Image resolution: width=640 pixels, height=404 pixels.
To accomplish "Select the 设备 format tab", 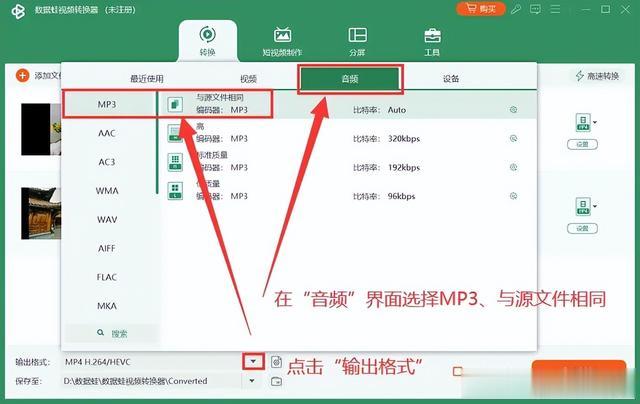I will [451, 78].
